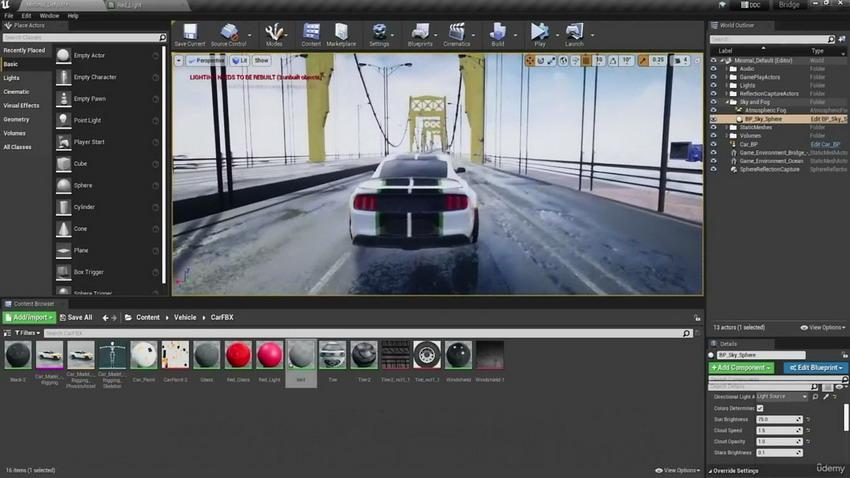Click the Show button in viewport
This screenshot has height=478, width=850.
pyautogui.click(x=261, y=61)
